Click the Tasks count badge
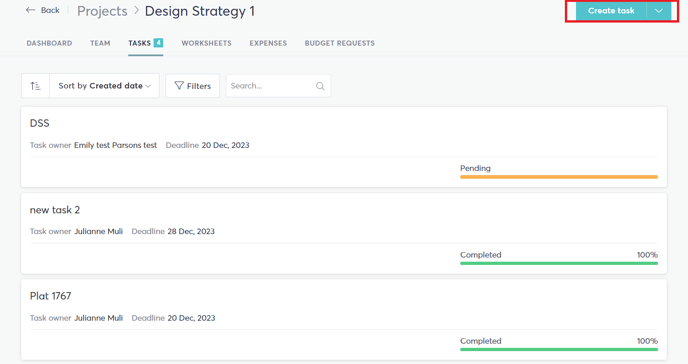This screenshot has width=688, height=364. (x=158, y=43)
